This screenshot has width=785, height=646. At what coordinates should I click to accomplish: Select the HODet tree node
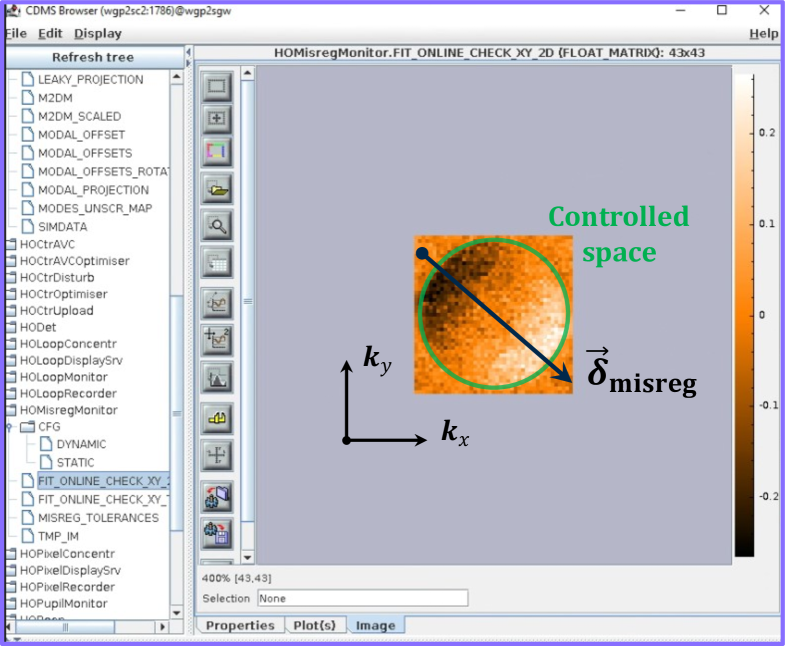tap(38, 327)
